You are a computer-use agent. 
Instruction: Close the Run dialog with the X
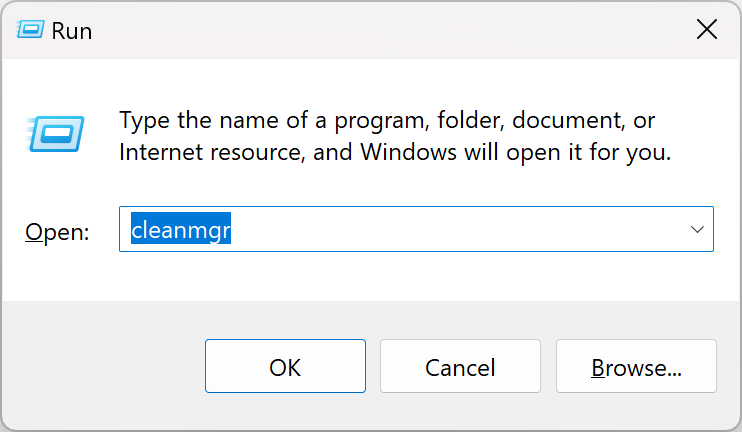pyautogui.click(x=706, y=30)
